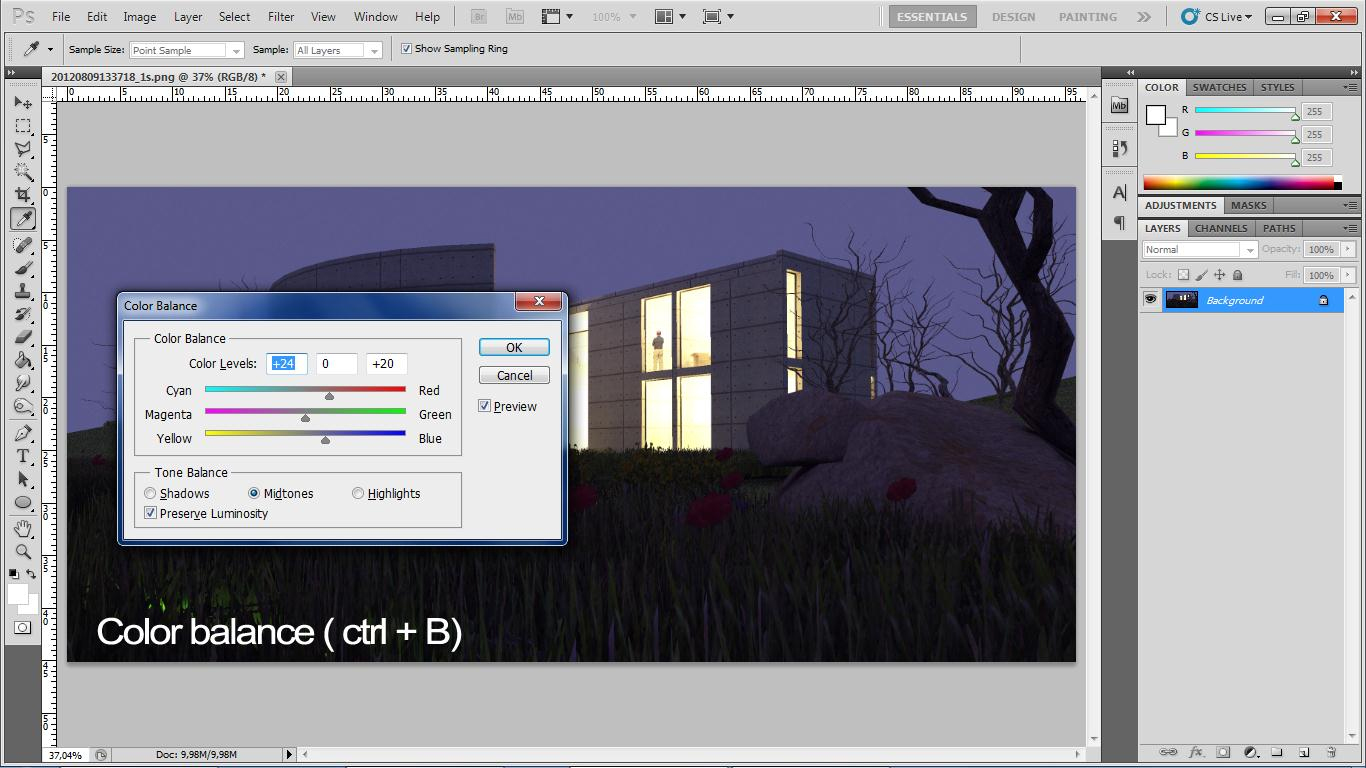Select the Type tool
This screenshot has width=1366, height=768.
click(23, 456)
